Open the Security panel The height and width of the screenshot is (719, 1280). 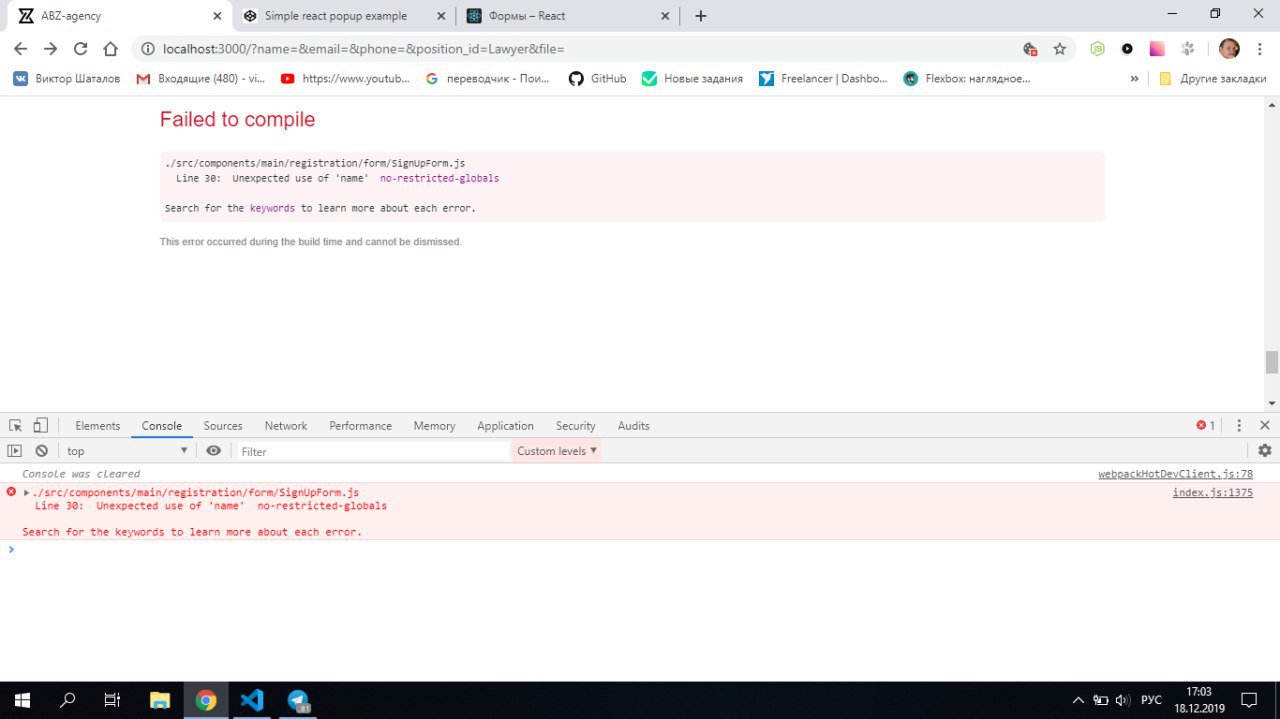575,425
